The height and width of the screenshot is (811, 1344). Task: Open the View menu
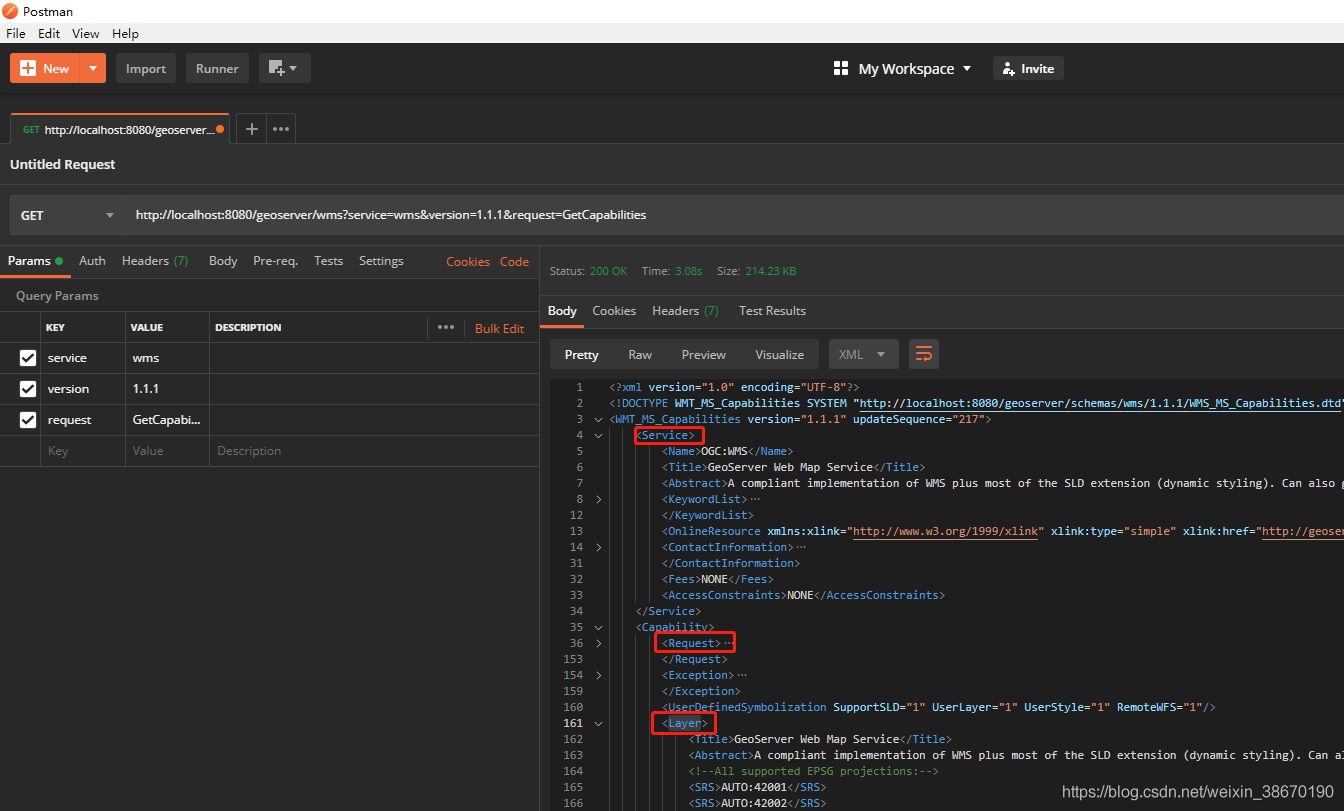[86, 33]
